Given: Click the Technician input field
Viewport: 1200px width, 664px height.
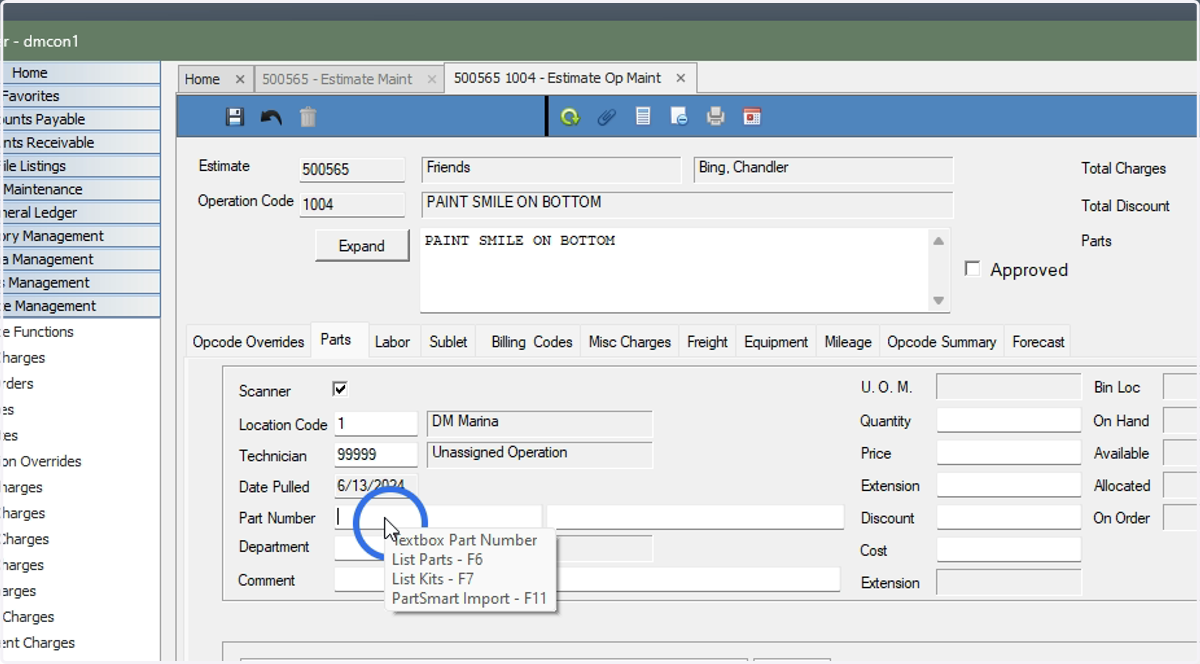Looking at the screenshot, I should 376,455.
